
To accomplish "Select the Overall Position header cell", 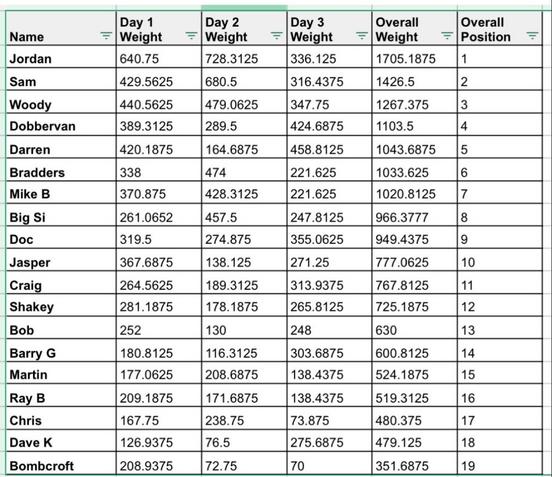I will pyautogui.click(x=500, y=29).
